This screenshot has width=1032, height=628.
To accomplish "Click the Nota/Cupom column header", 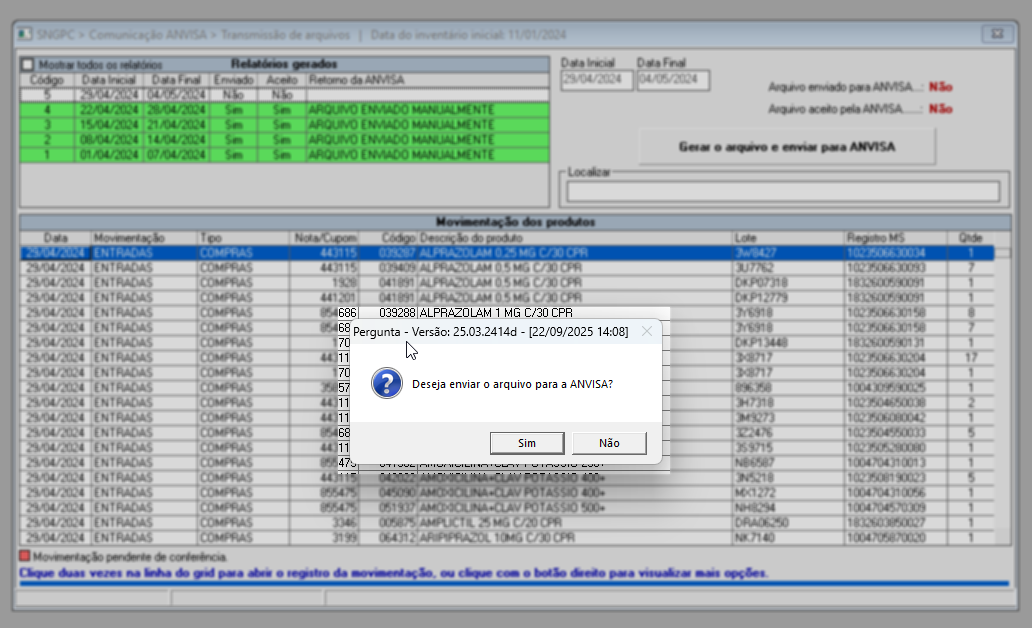I will click(325, 238).
